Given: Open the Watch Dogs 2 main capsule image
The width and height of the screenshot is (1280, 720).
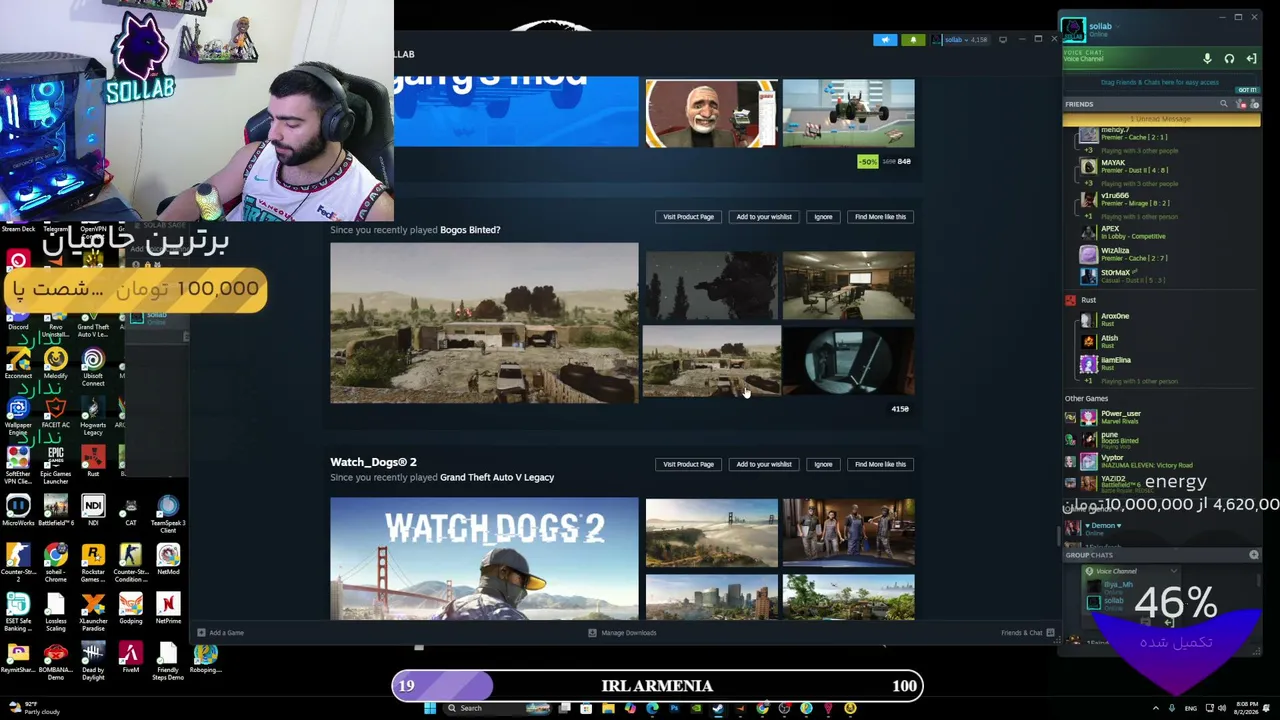Looking at the screenshot, I should (x=484, y=558).
